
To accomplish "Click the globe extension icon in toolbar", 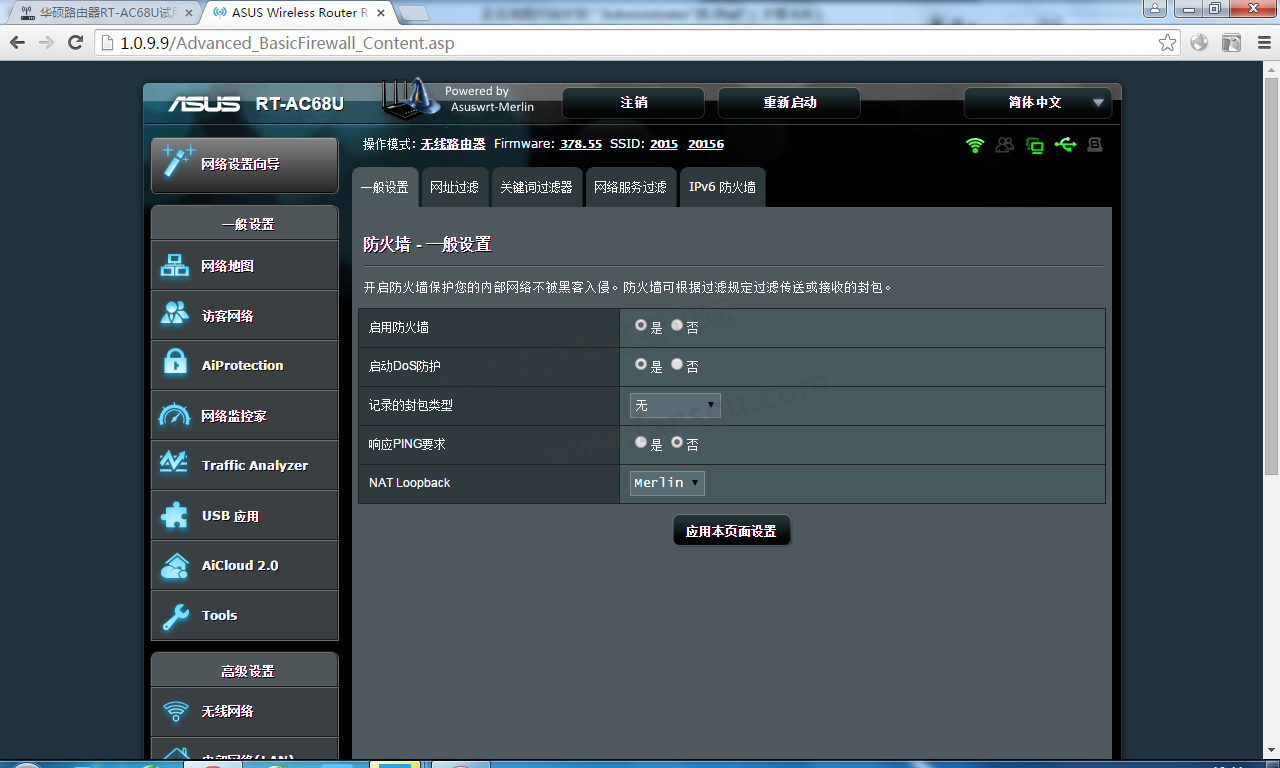I will pos(1199,43).
